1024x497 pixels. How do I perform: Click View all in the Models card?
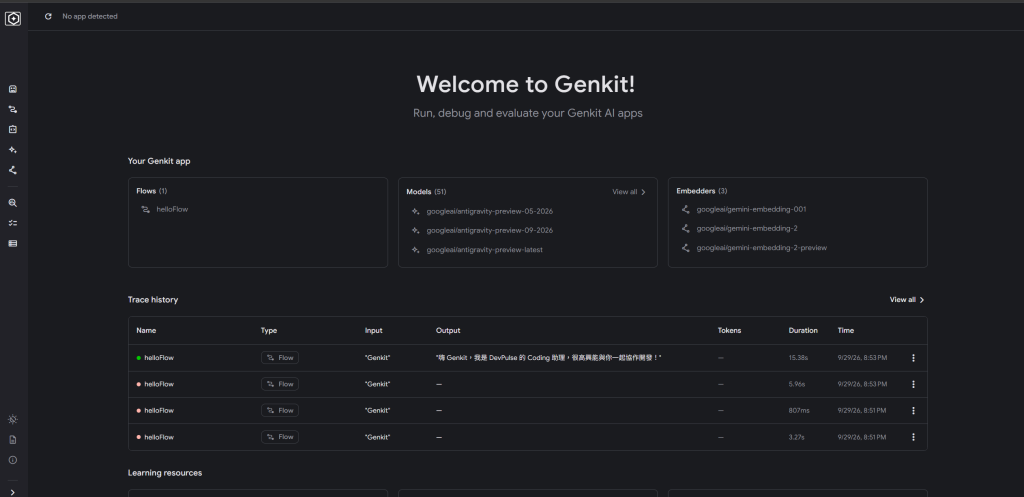point(624,192)
